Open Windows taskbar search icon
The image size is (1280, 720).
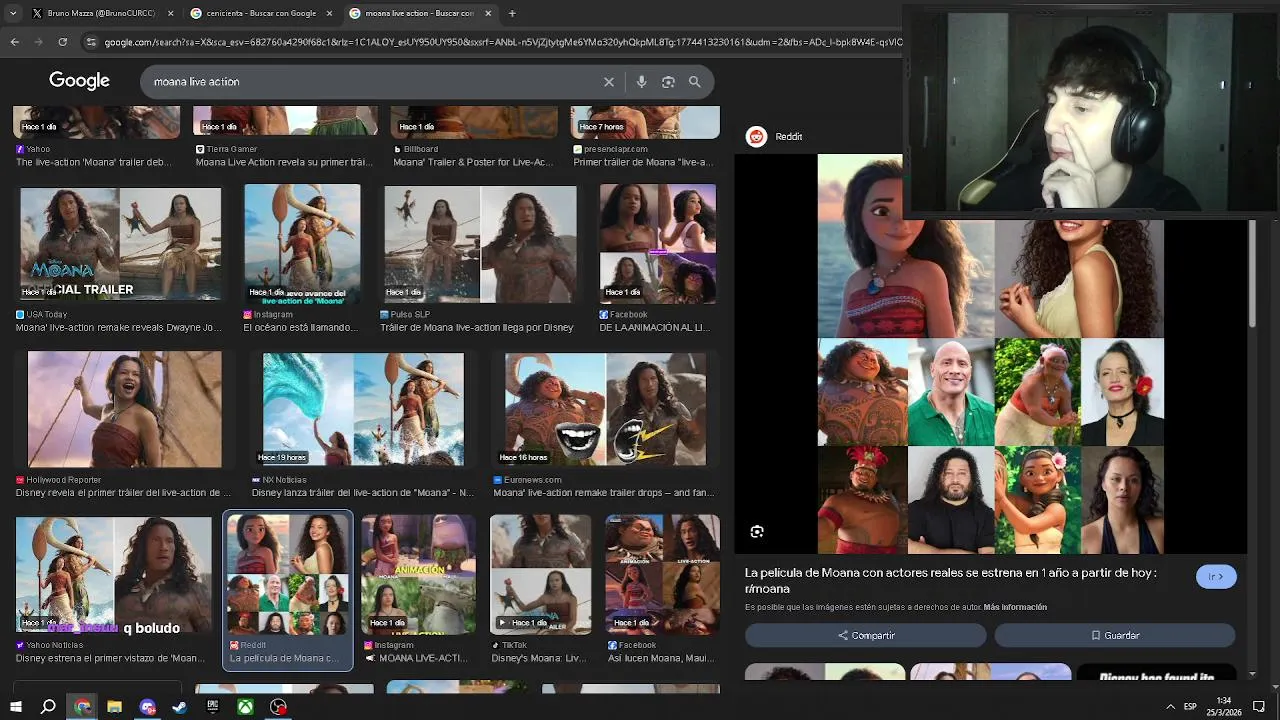(48, 707)
